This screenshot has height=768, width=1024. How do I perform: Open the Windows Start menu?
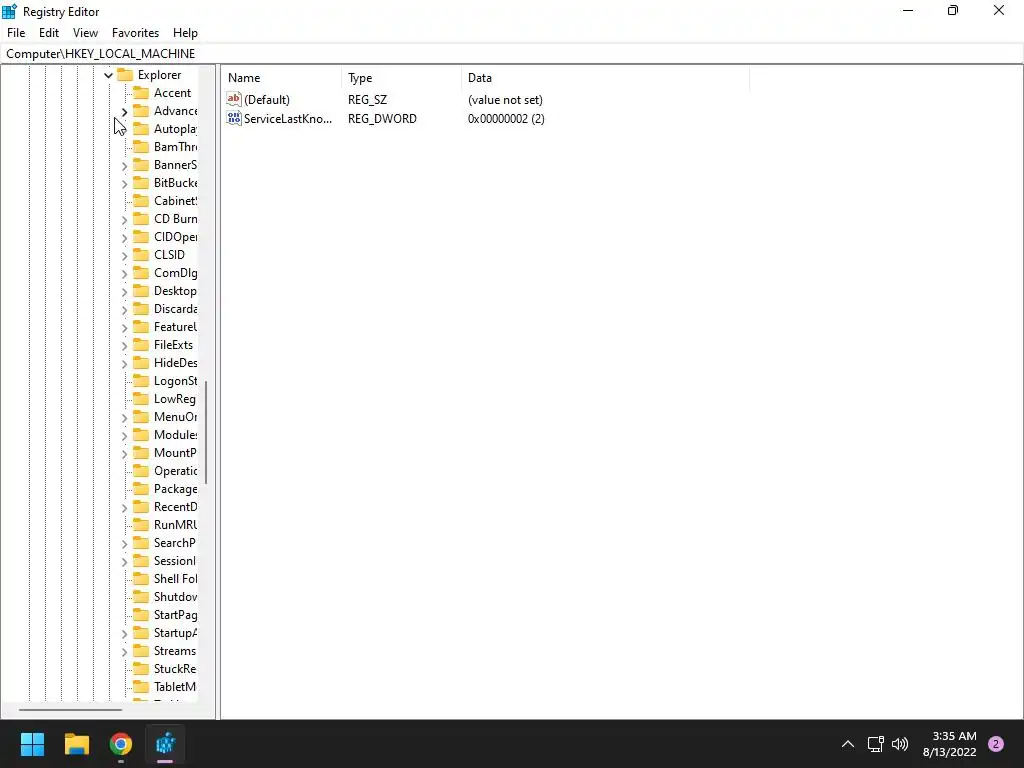32,744
